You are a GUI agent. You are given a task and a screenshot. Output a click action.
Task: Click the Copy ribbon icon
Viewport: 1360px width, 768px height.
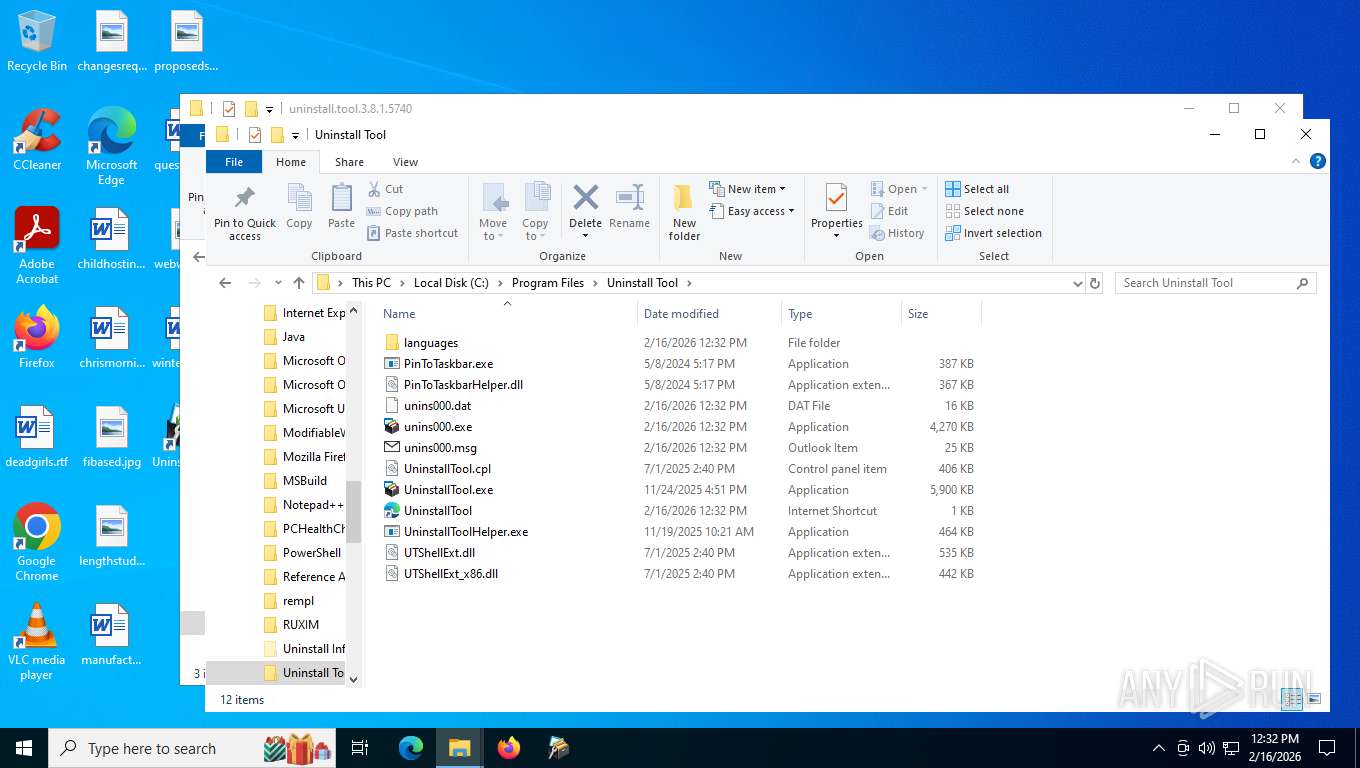(299, 207)
